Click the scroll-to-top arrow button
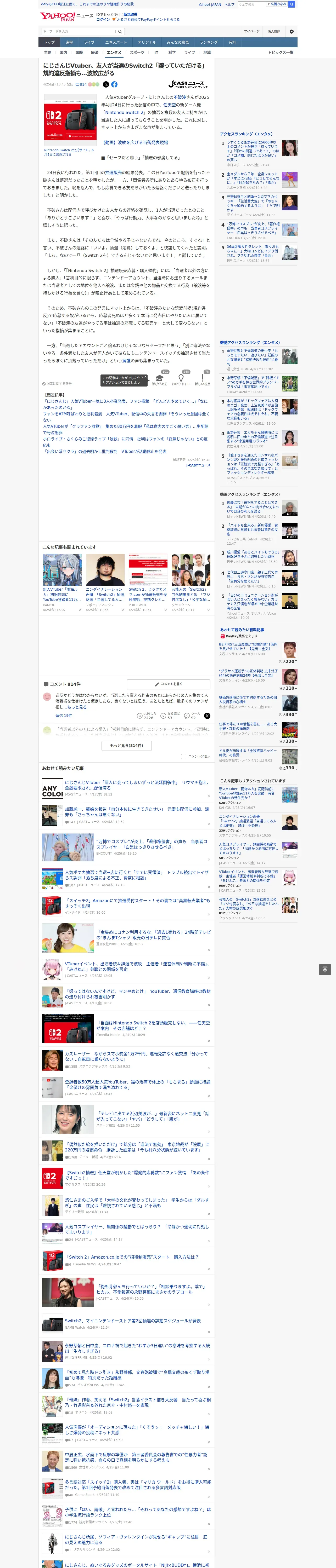This screenshot has height=1568, width=336. click(325, 970)
